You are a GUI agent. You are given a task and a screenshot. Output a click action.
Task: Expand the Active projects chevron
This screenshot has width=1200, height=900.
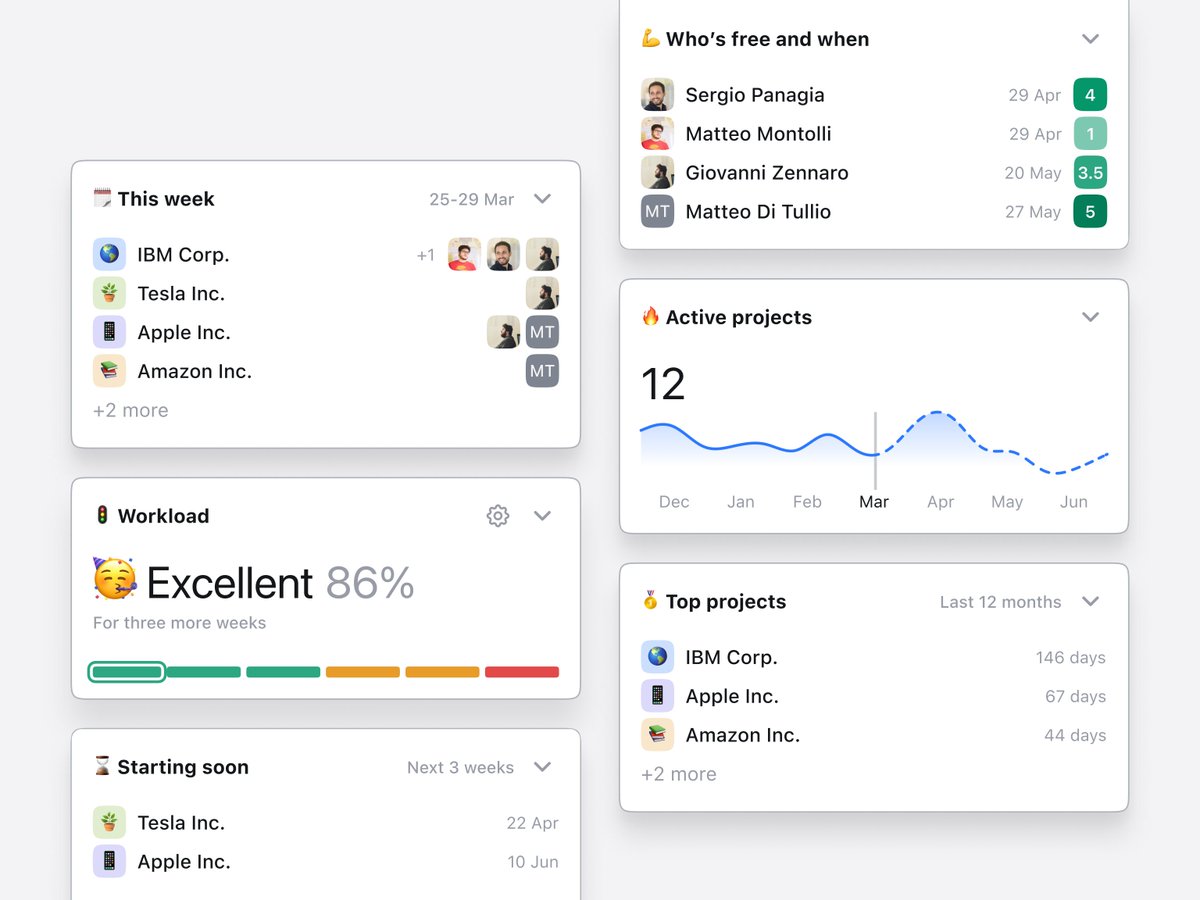click(x=1091, y=317)
